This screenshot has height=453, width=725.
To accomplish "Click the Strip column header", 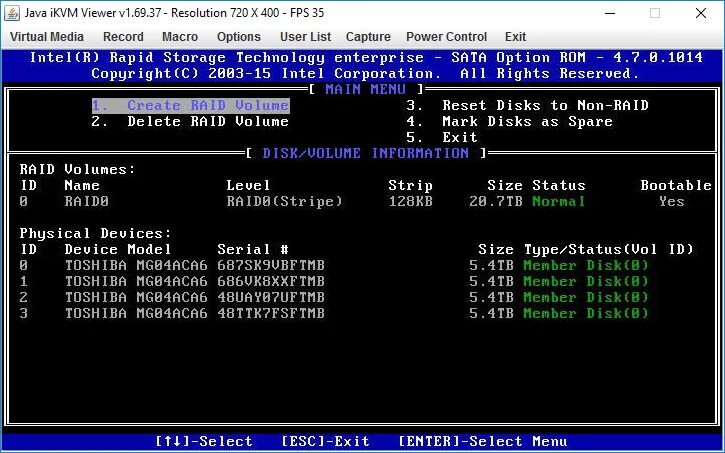I will [411, 185].
